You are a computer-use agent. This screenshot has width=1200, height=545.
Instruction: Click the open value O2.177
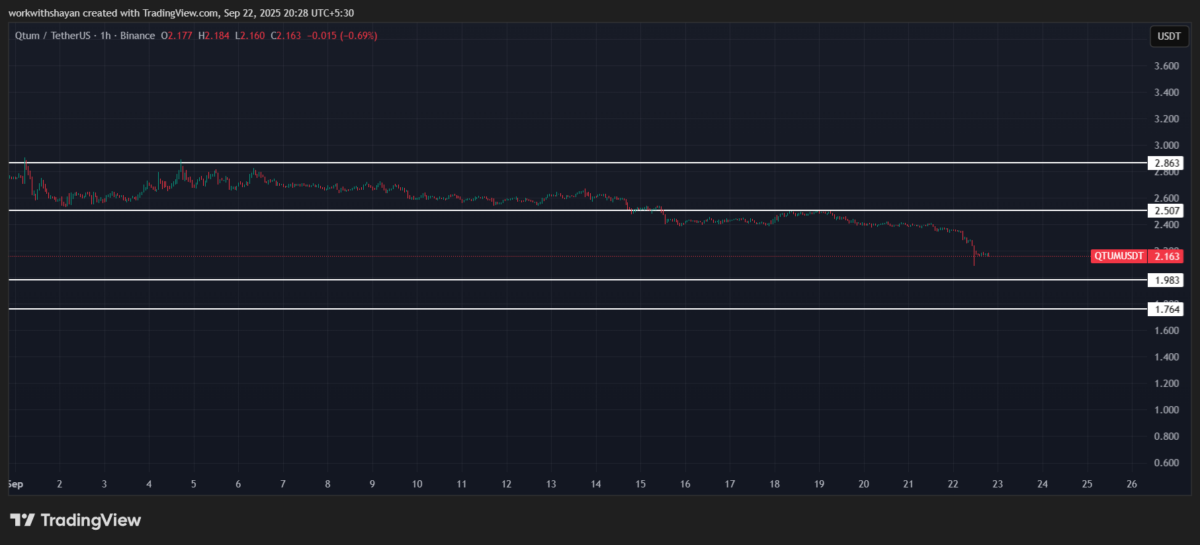coord(177,36)
